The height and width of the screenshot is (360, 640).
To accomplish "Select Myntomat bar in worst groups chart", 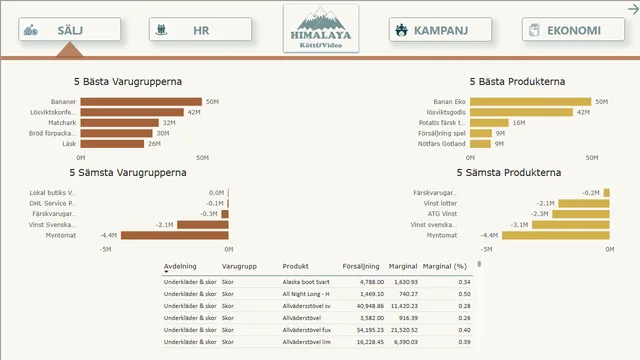I will (175, 235).
